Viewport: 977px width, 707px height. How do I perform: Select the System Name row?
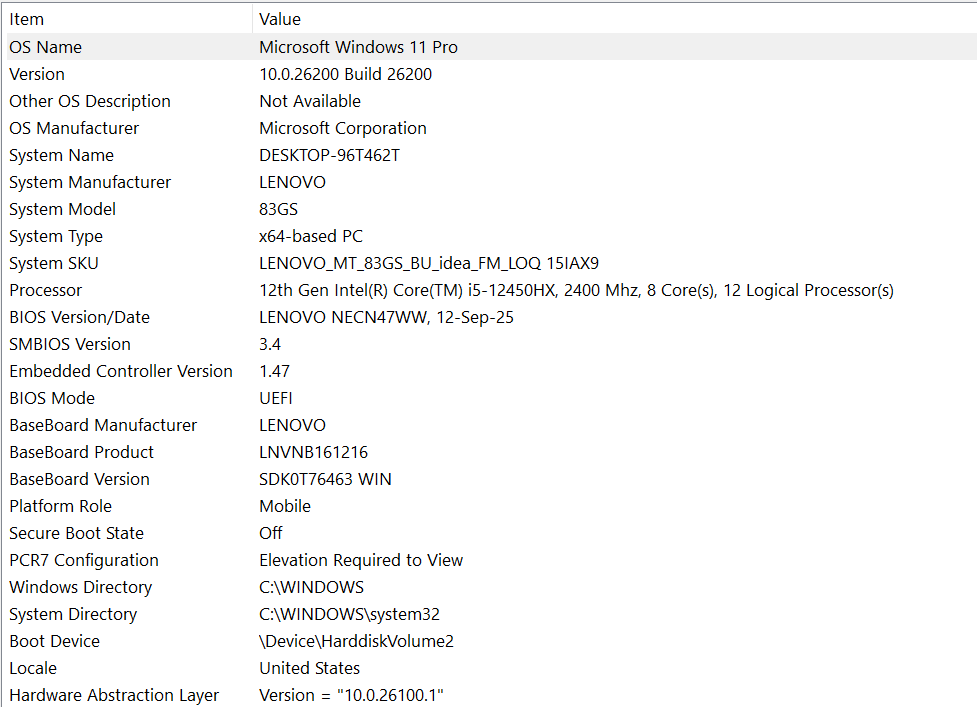click(x=492, y=155)
